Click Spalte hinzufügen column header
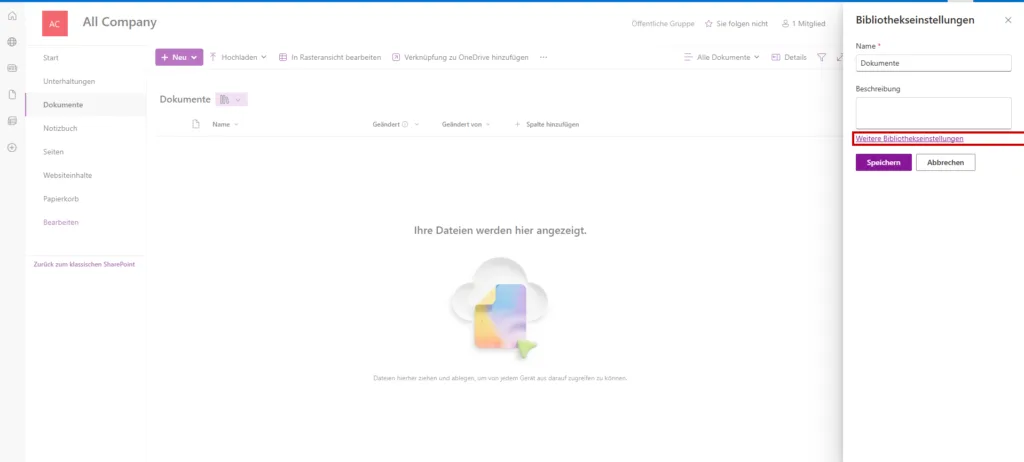This screenshot has width=1024, height=462. pos(547,124)
